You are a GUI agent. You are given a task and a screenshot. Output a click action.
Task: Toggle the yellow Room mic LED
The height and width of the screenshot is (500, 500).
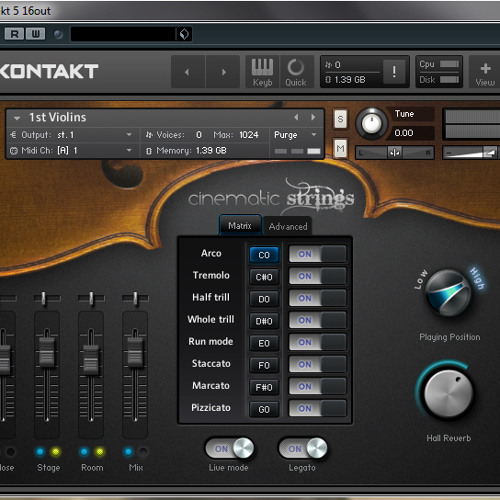100,452
